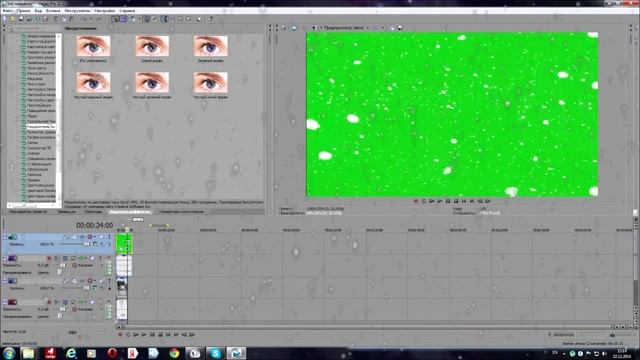This screenshot has width=640, height=360.
Task: Adjust the first audio track pan slider
Action: (60, 272)
